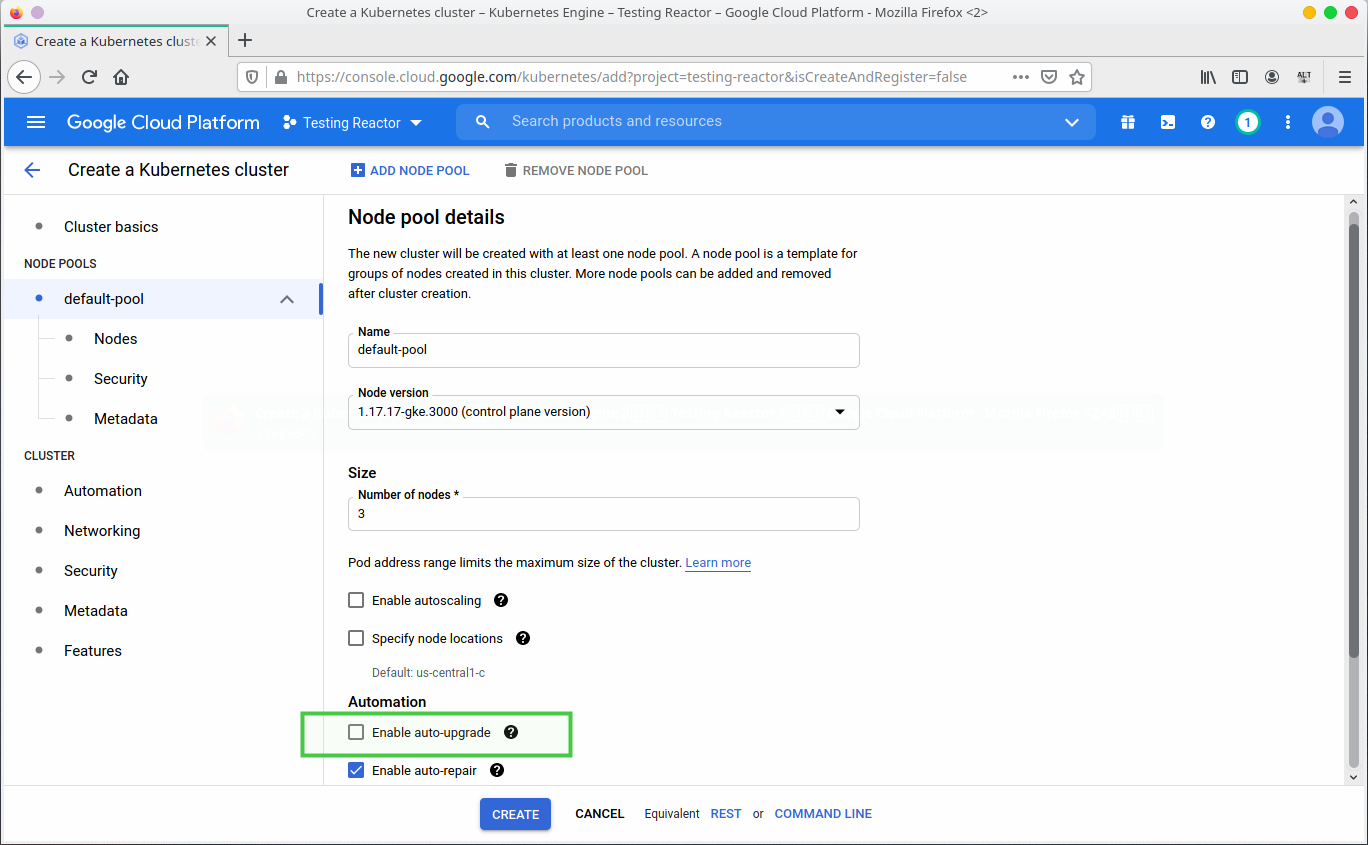Activate Cloud Shell terminal icon
Viewport: 1368px width, 845px height.
pos(1168,122)
